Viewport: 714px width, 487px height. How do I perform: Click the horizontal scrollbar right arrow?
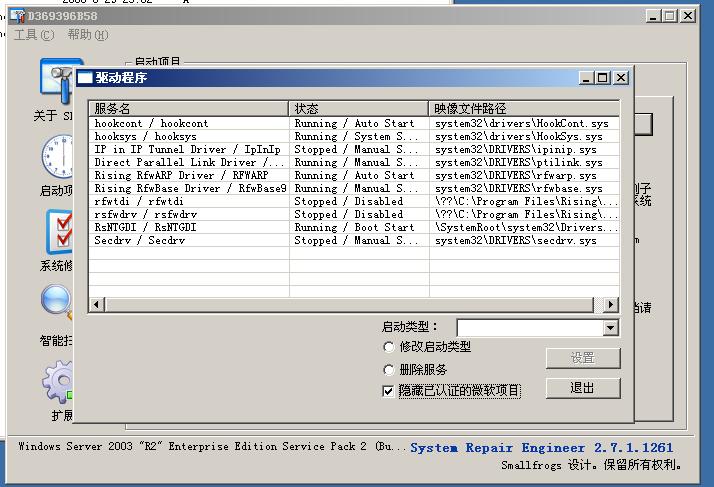(610, 304)
